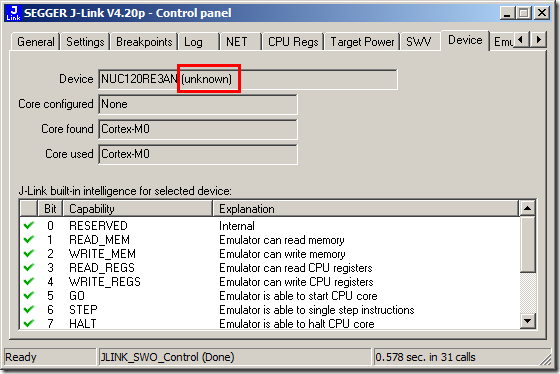Image resolution: width=560 pixels, height=374 pixels.
Task: Click 'Emulator can read memory' explanation
Action: (x=282, y=240)
